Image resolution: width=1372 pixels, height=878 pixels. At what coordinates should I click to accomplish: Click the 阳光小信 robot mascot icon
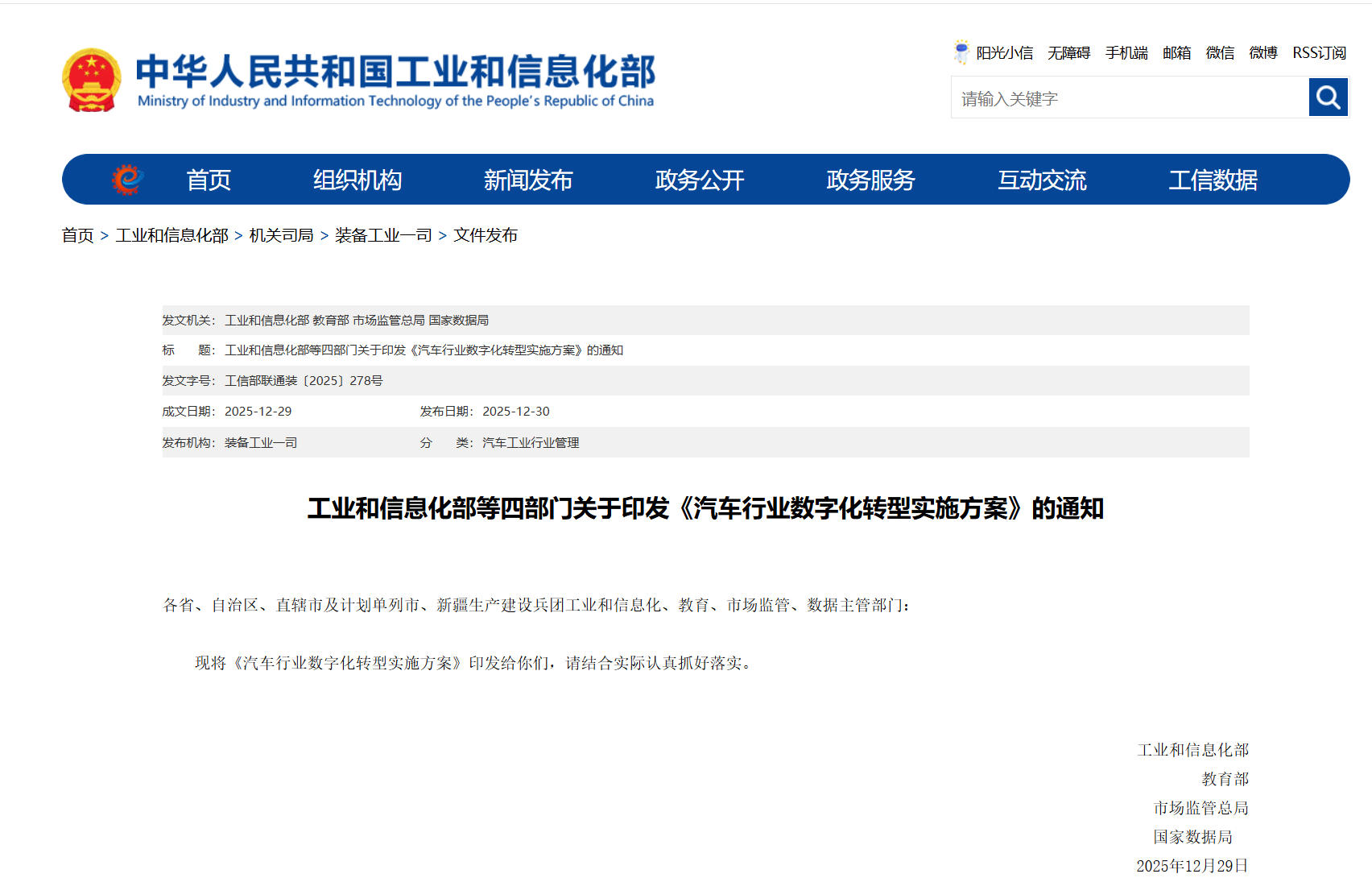click(961, 52)
